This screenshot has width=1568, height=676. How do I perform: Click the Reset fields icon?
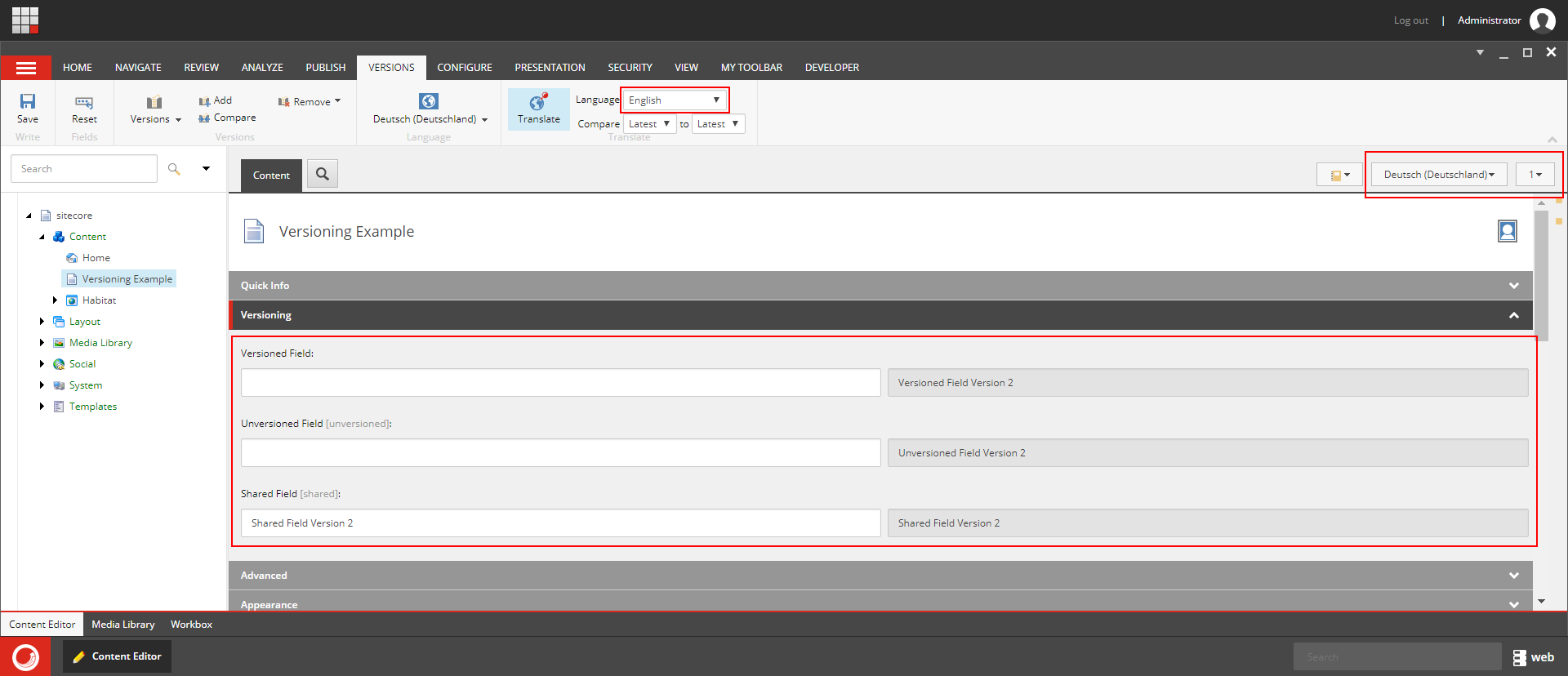tap(84, 102)
